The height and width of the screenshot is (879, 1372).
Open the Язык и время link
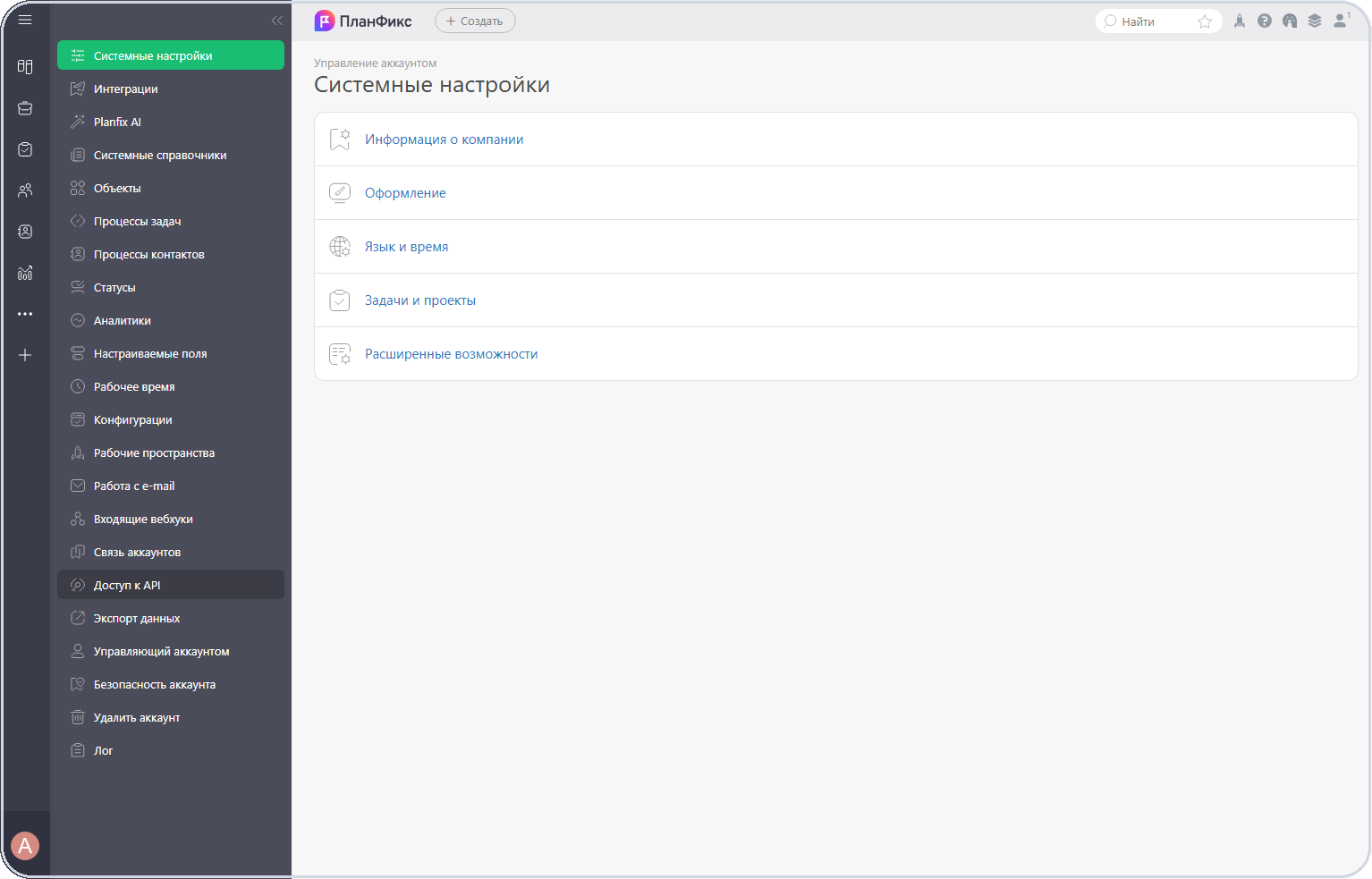(406, 247)
